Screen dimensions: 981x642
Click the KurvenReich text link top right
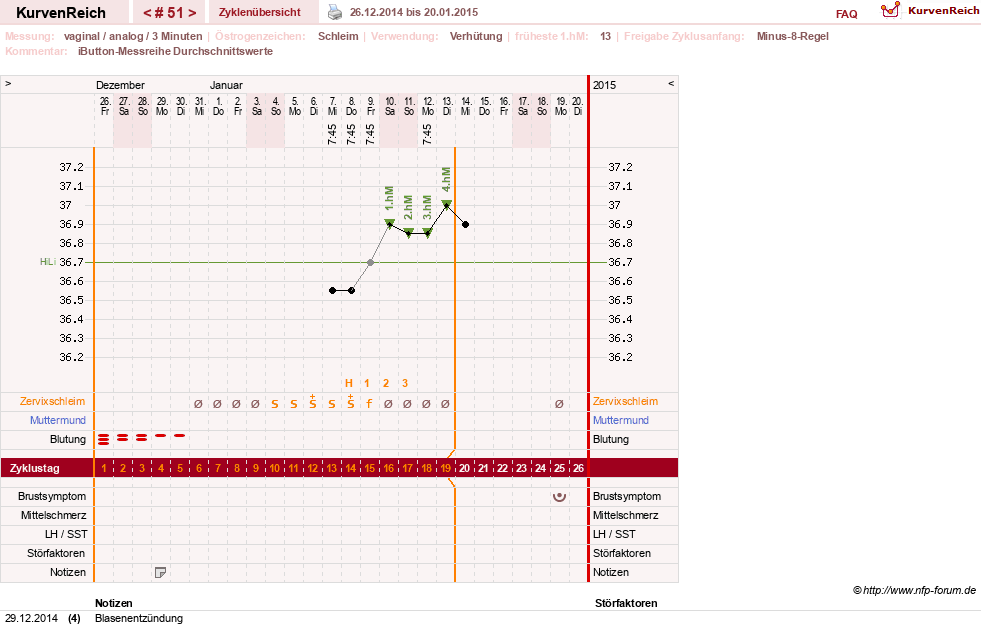click(943, 11)
